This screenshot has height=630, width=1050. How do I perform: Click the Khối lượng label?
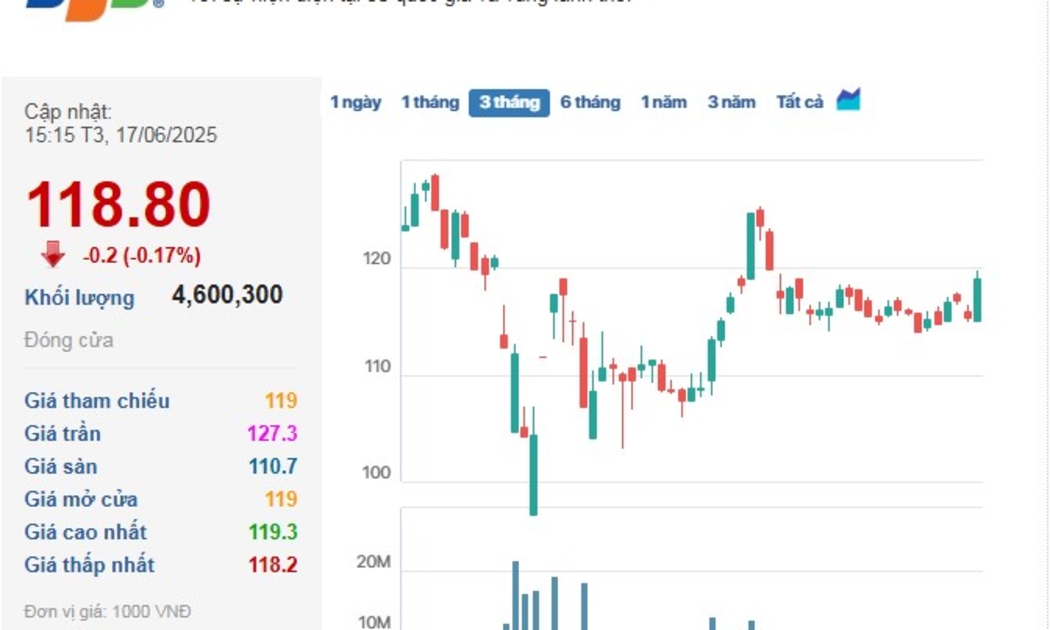point(79,297)
